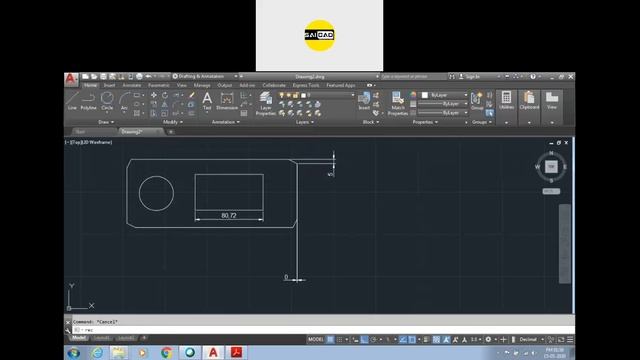Screen dimensions: 640x360
Task: Open the customization menu in status bar
Action: (570, 339)
